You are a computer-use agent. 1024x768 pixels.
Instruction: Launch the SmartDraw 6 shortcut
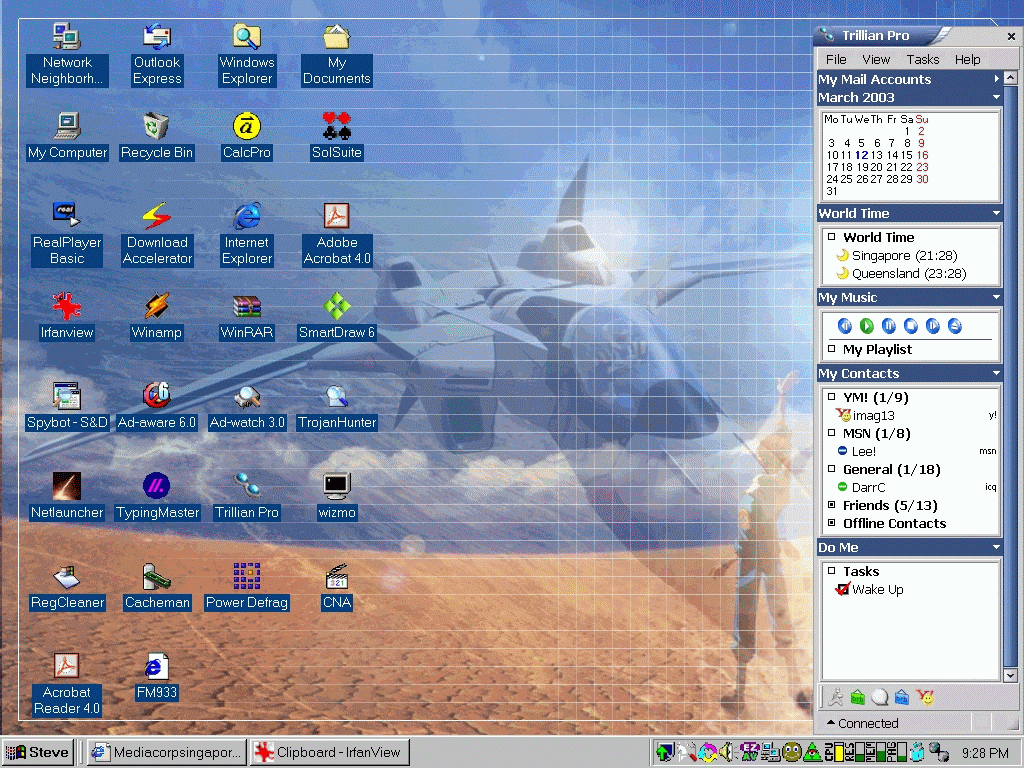[337, 316]
